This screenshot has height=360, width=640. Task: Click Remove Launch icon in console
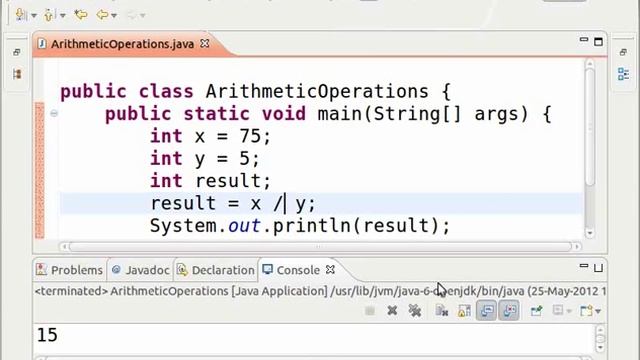pos(392,311)
